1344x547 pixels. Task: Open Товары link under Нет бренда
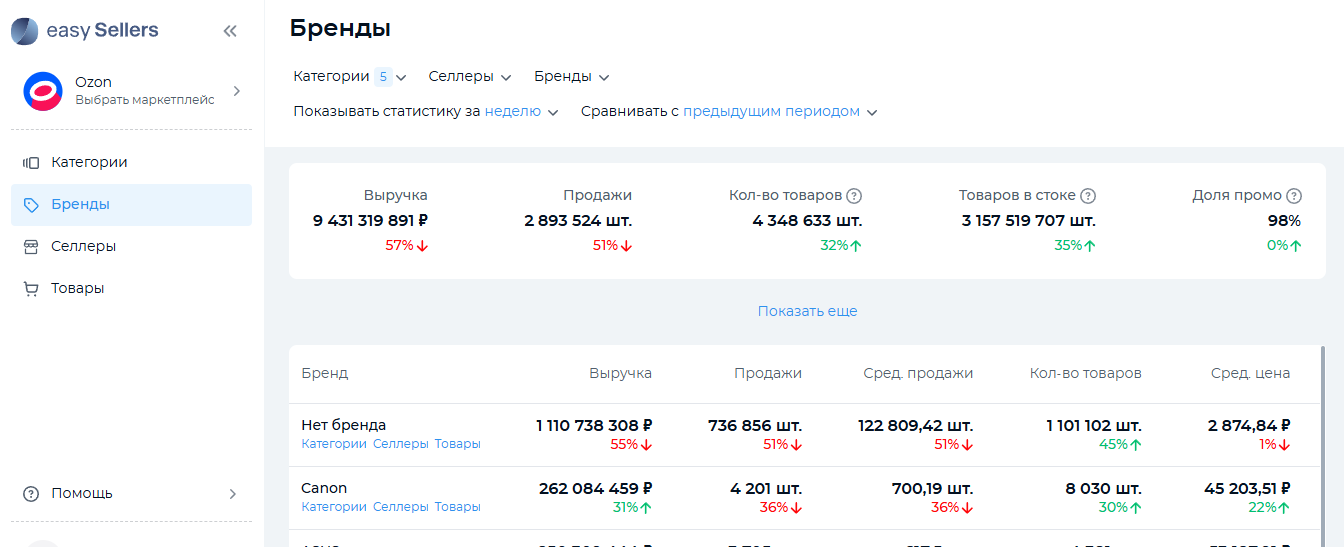coord(457,444)
